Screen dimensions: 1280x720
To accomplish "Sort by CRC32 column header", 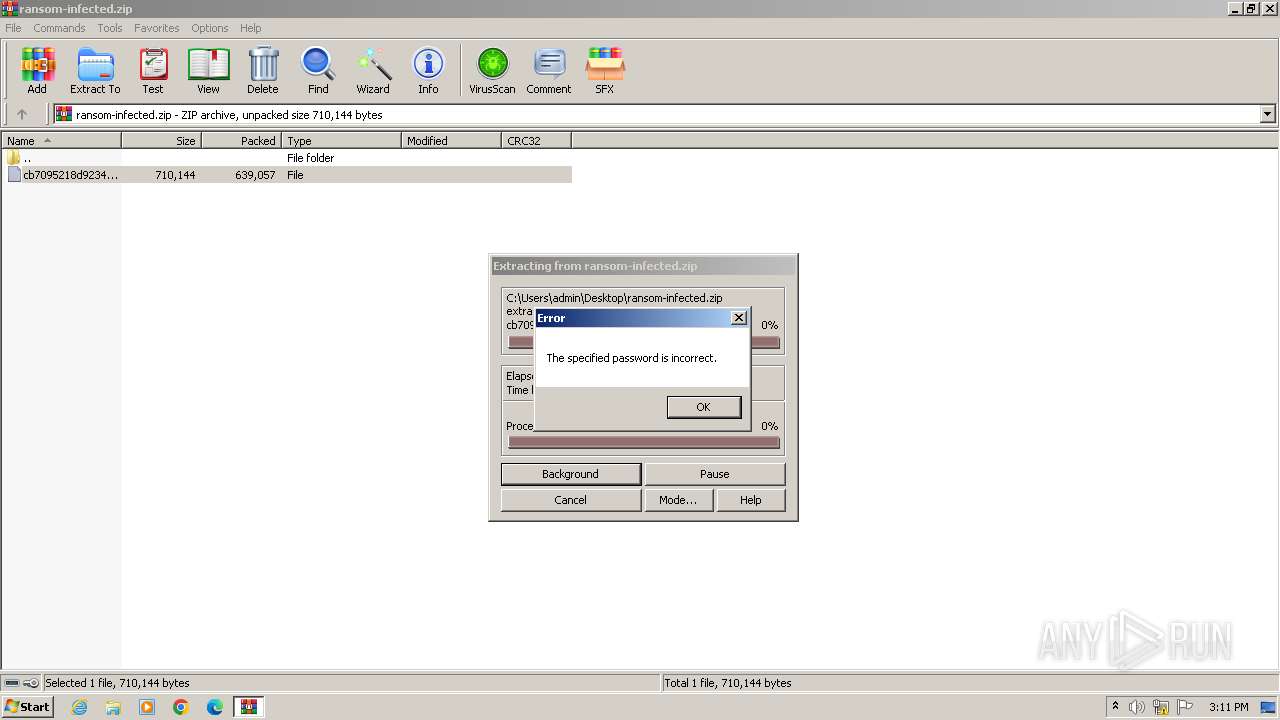I will click(536, 141).
